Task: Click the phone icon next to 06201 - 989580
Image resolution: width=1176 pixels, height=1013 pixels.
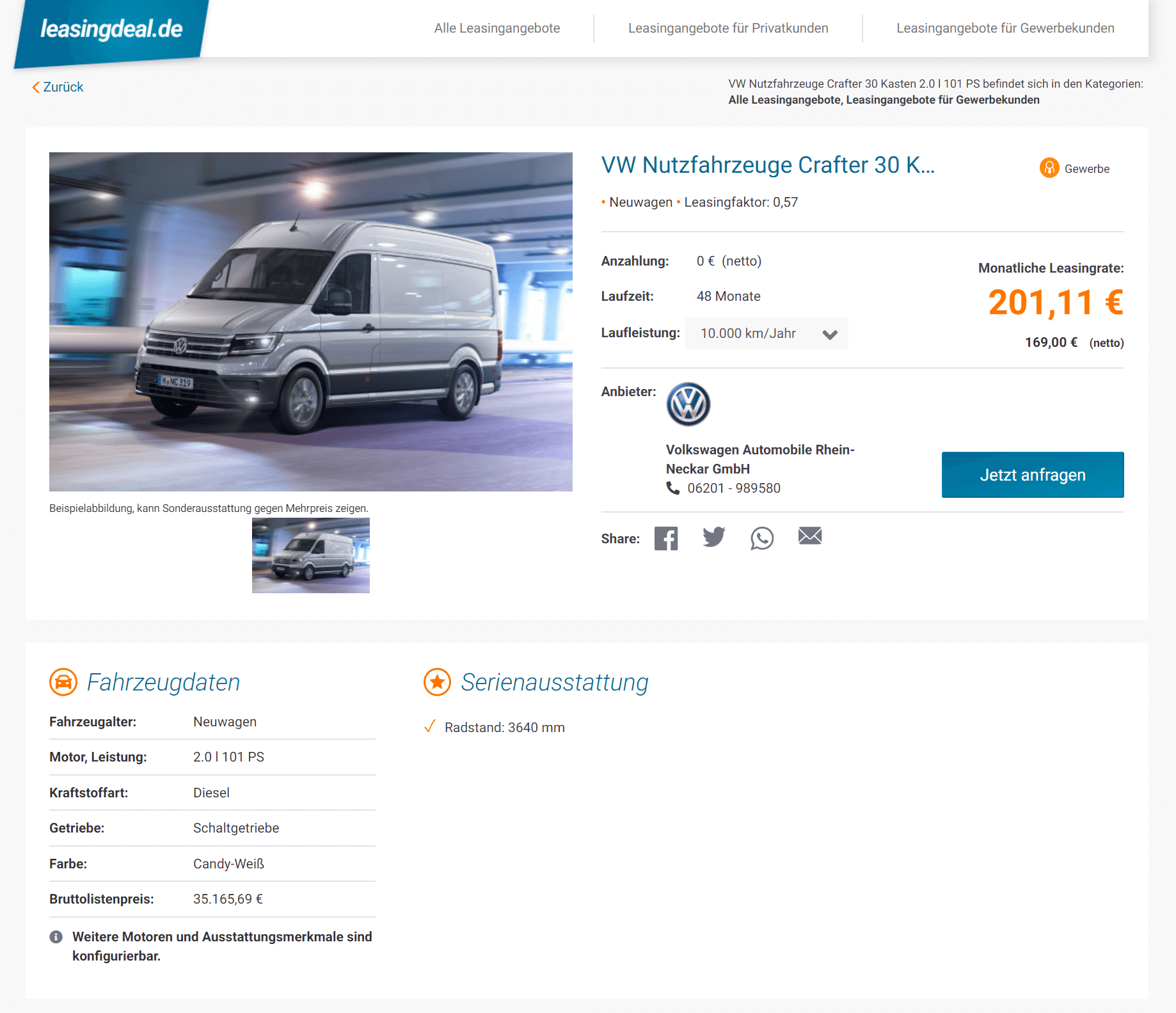Action: tap(673, 488)
